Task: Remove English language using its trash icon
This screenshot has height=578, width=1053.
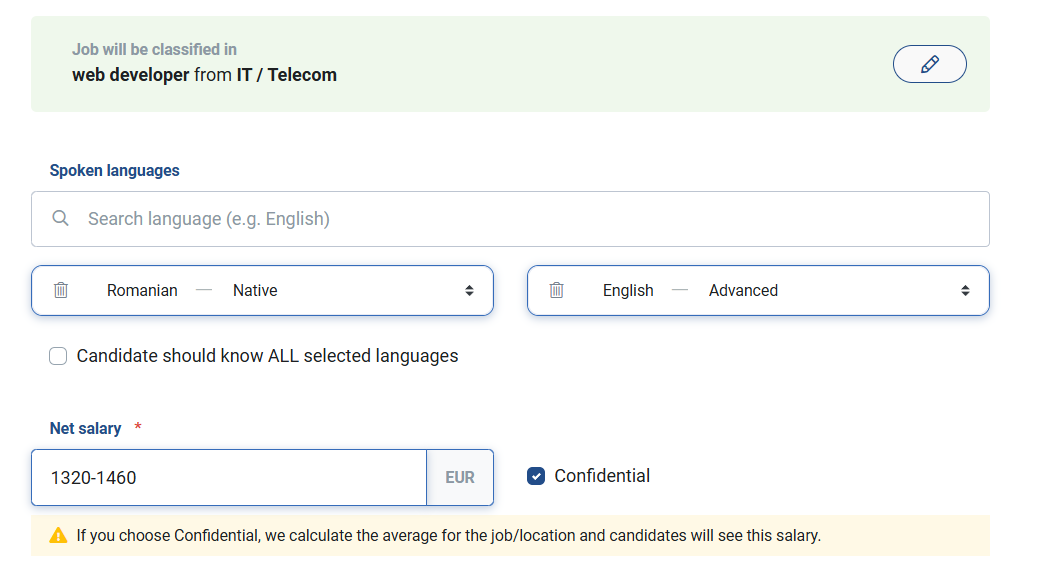Action: (557, 290)
